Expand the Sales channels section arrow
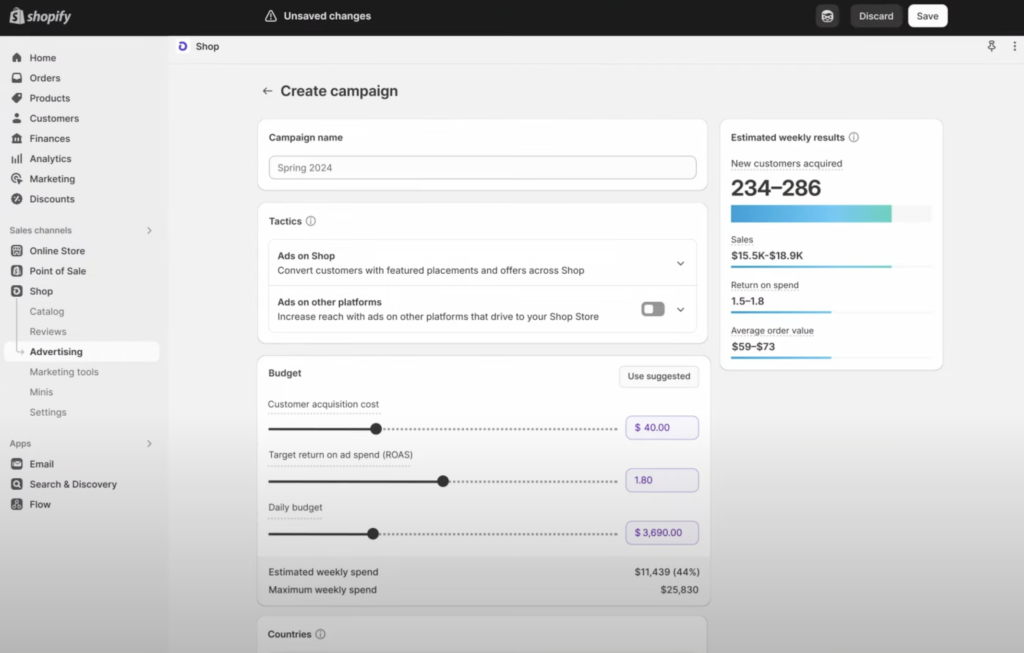The width and height of the screenshot is (1024, 653). point(149,231)
